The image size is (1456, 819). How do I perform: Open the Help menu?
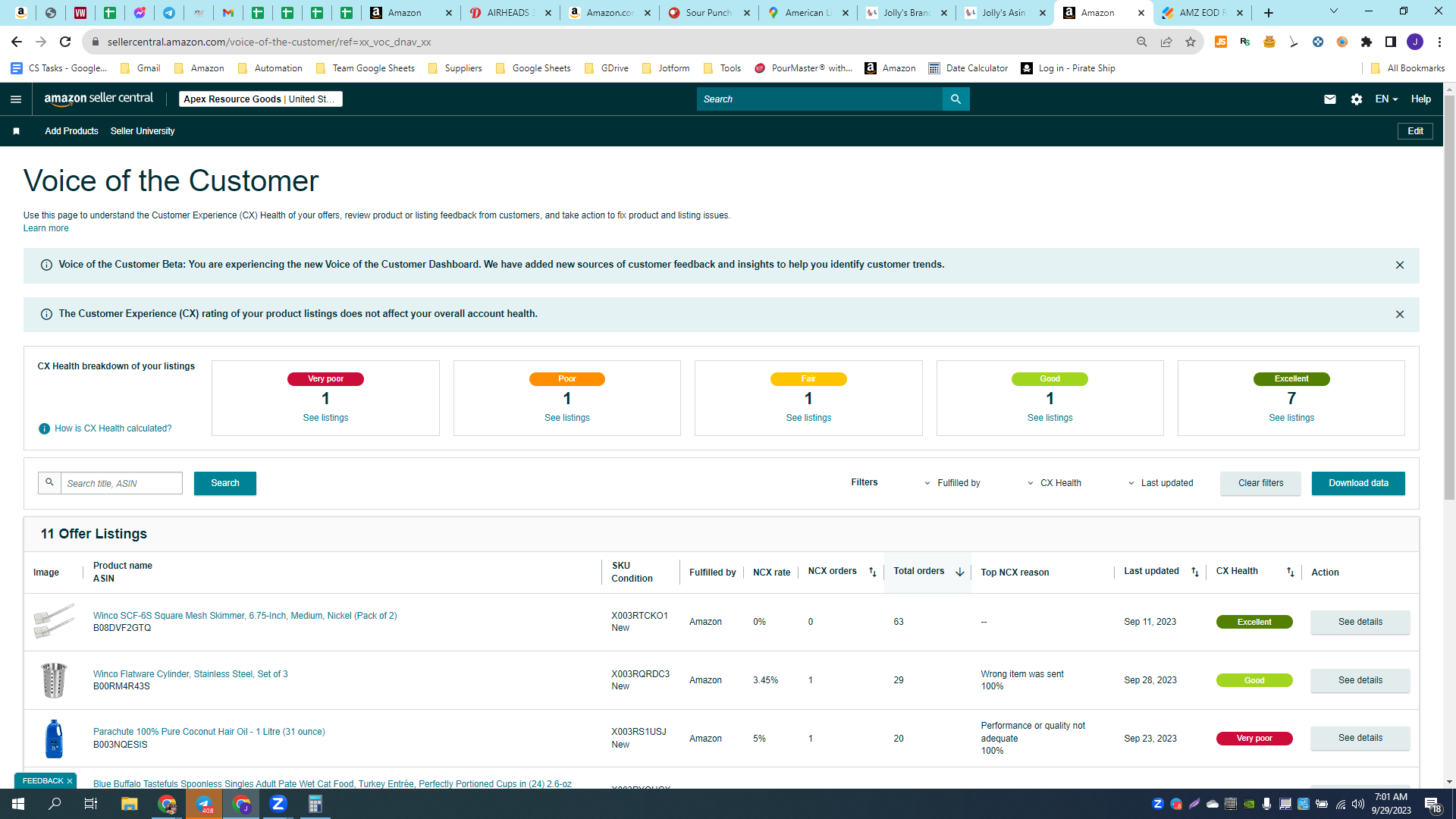point(1421,99)
